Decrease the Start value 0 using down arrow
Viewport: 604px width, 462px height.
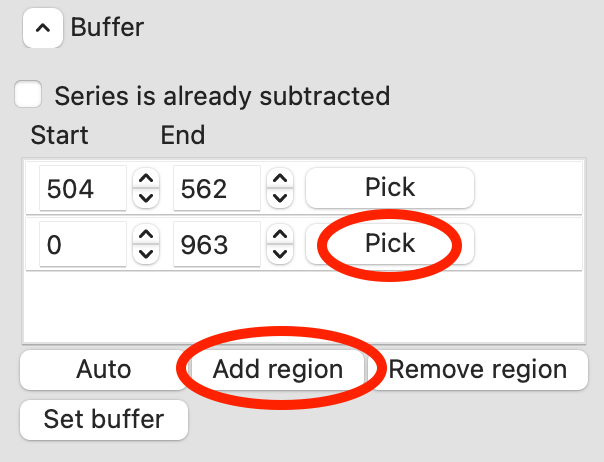tap(147, 254)
